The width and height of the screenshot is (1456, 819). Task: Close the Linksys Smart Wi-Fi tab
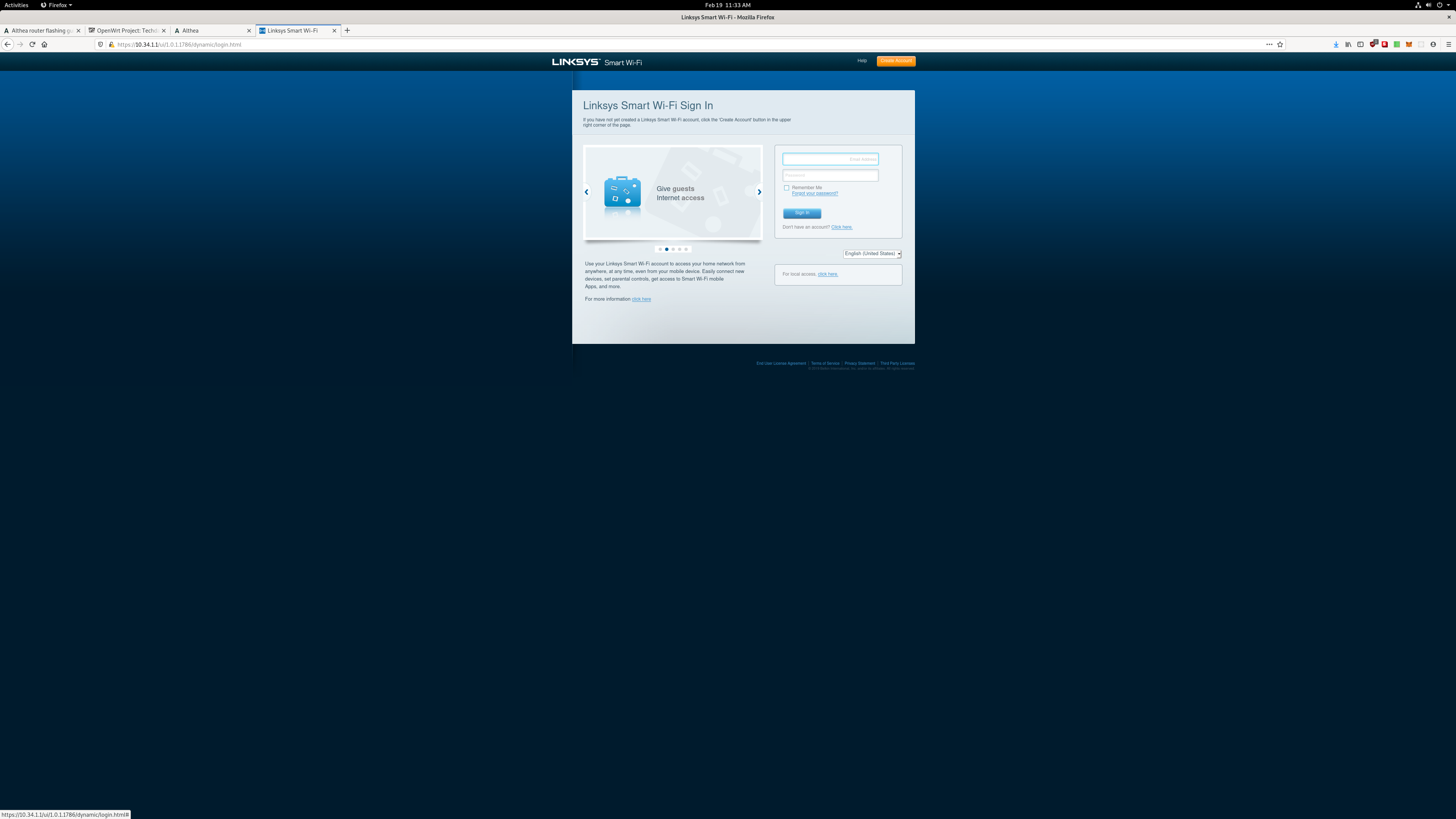[x=334, y=30]
